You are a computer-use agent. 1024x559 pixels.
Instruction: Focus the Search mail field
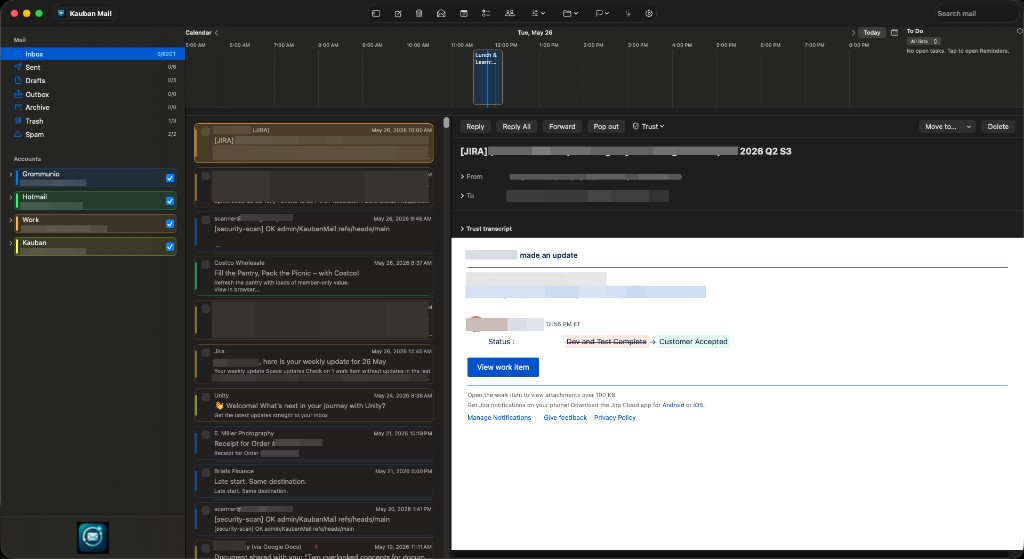[975, 13]
